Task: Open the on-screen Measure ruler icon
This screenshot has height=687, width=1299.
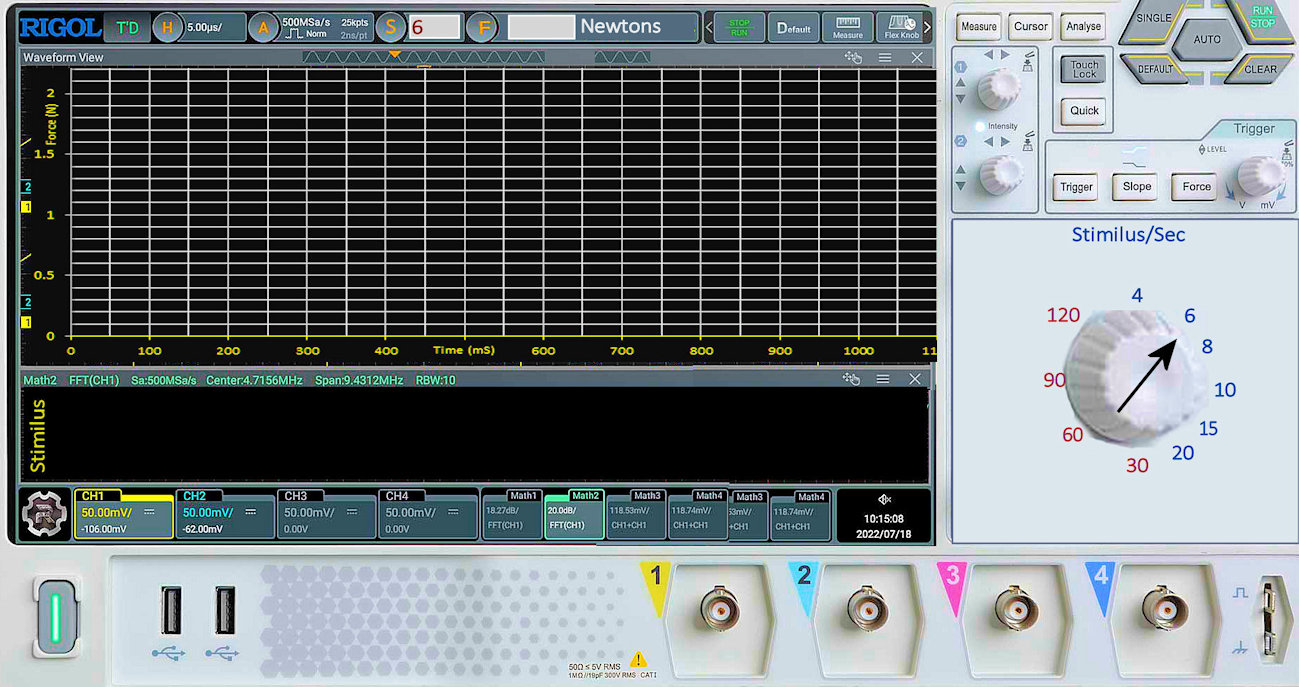Action: pyautogui.click(x=847, y=27)
